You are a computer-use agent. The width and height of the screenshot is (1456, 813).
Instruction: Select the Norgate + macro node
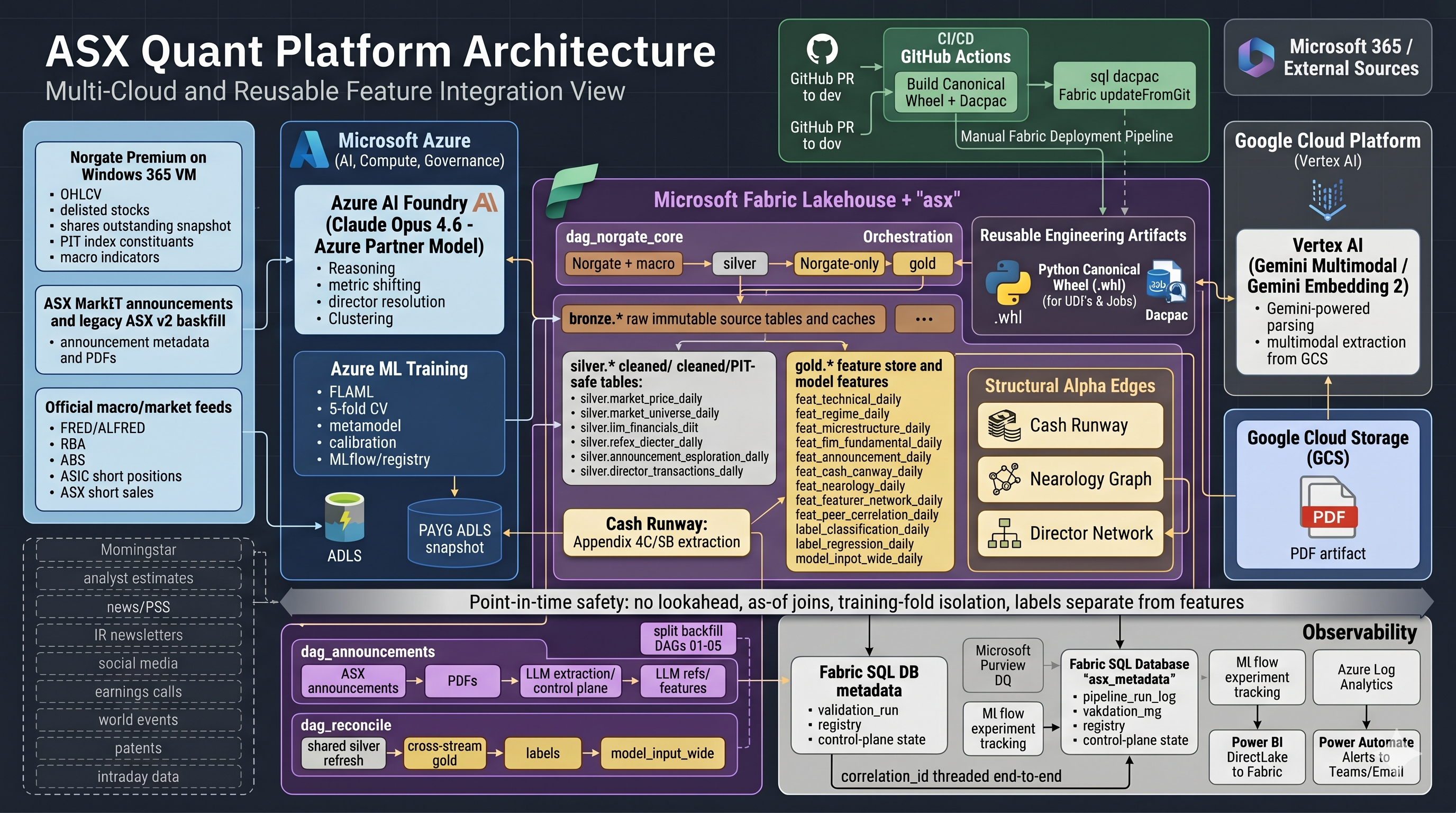tap(623, 264)
